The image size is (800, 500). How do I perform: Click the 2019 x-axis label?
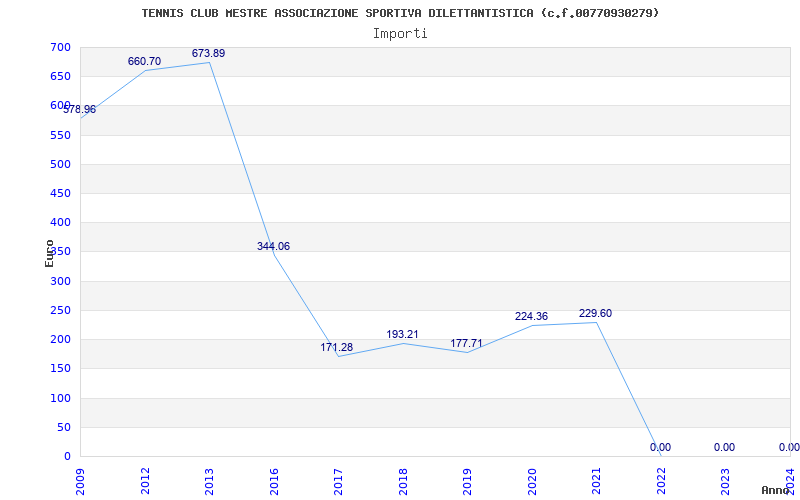pos(468,482)
